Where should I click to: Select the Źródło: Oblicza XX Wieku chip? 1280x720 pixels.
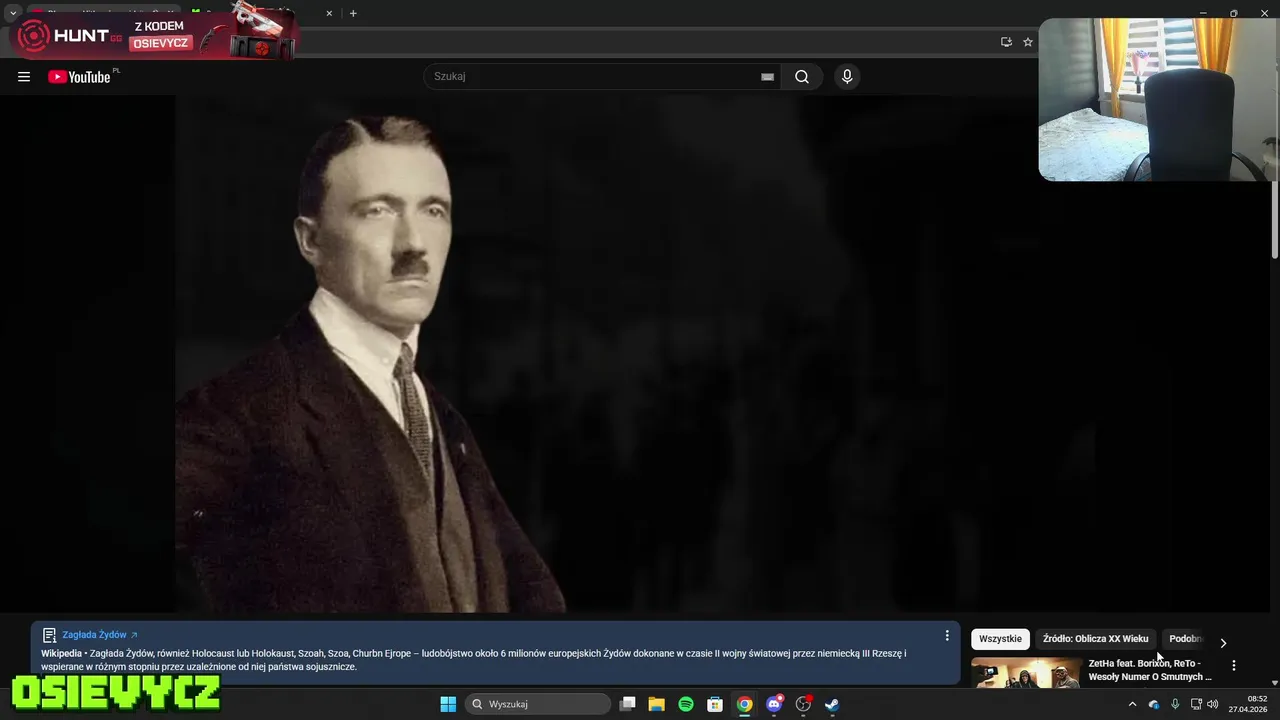[x=1095, y=639]
